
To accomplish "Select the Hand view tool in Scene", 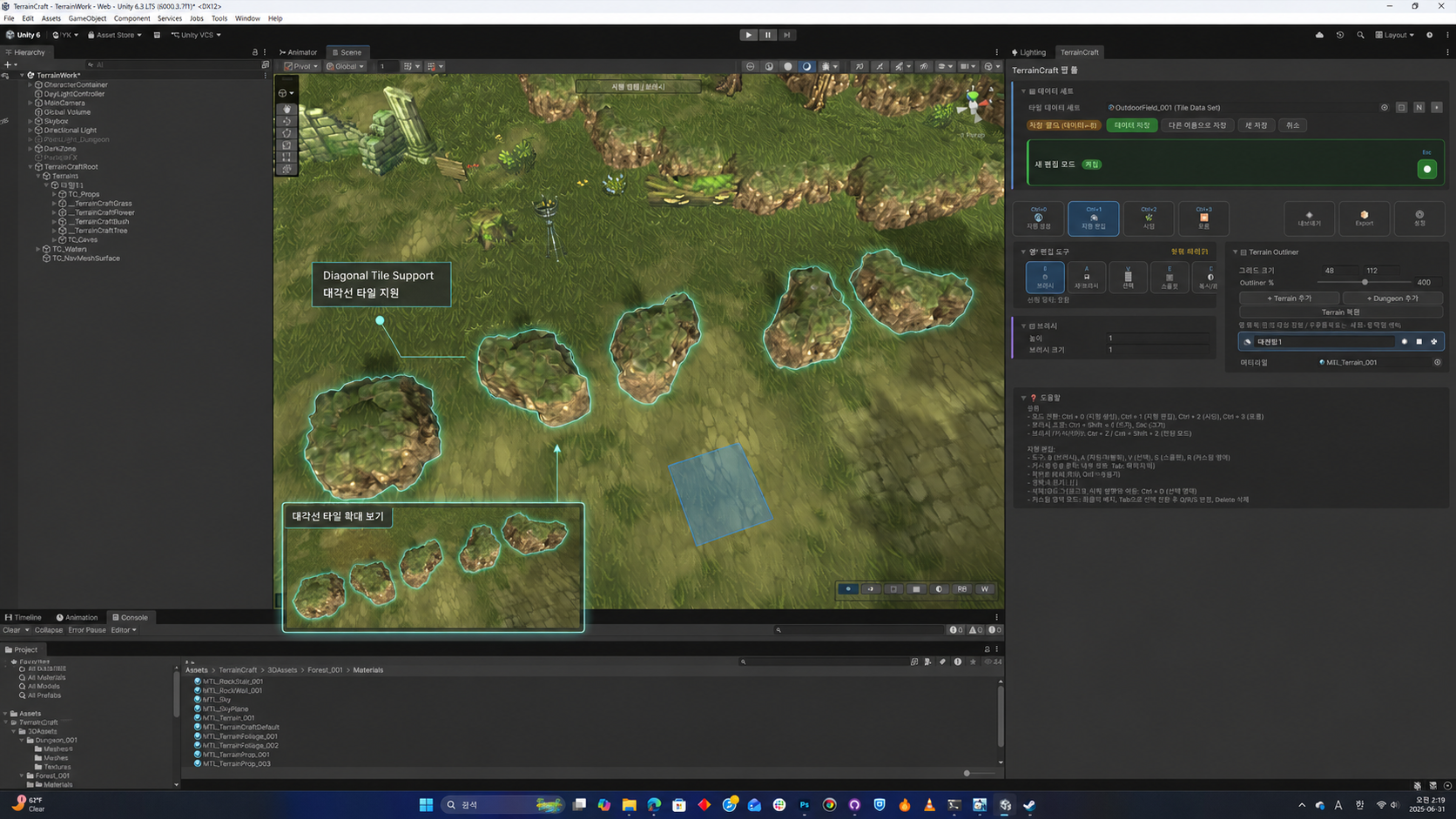I will pos(286,109).
